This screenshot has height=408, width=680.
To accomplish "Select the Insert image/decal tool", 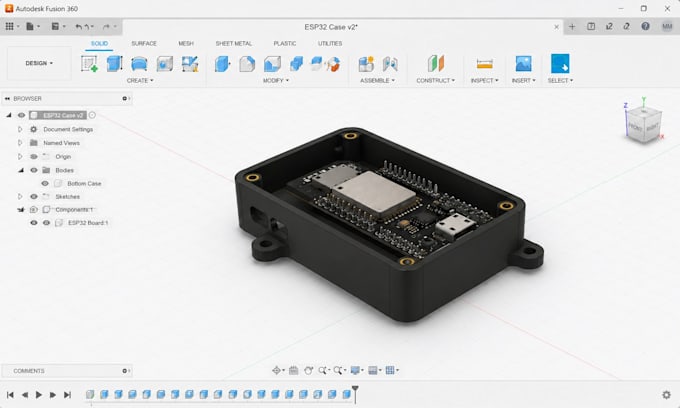I will pos(523,64).
